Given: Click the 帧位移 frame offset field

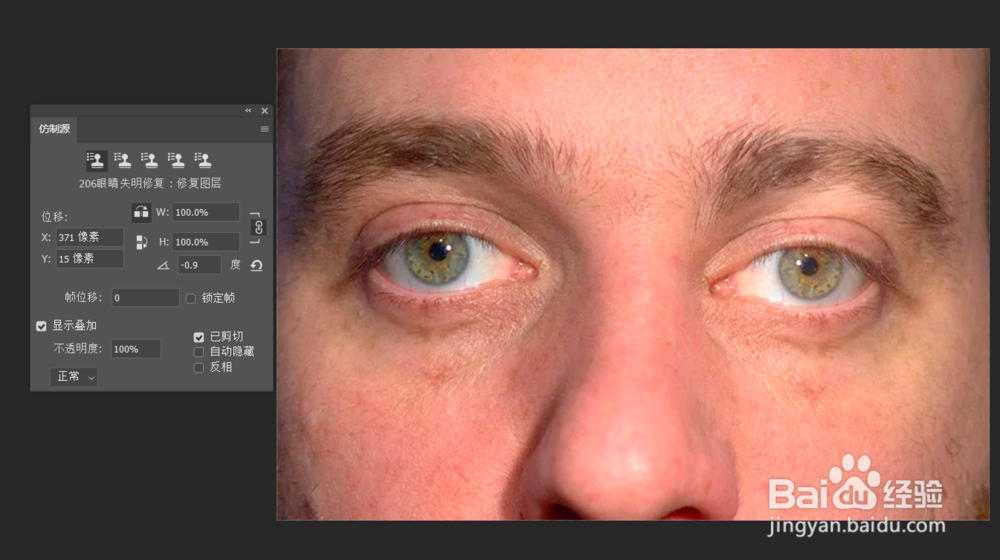Looking at the screenshot, I should (x=145, y=298).
